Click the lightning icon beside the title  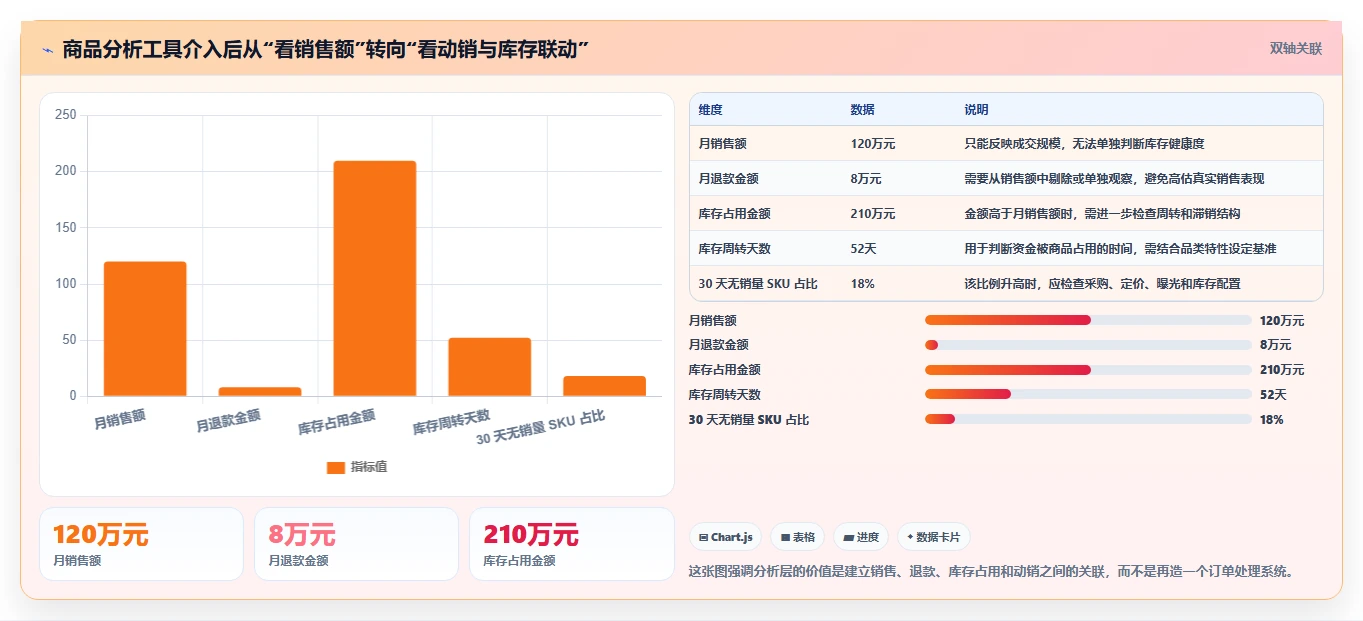point(47,49)
